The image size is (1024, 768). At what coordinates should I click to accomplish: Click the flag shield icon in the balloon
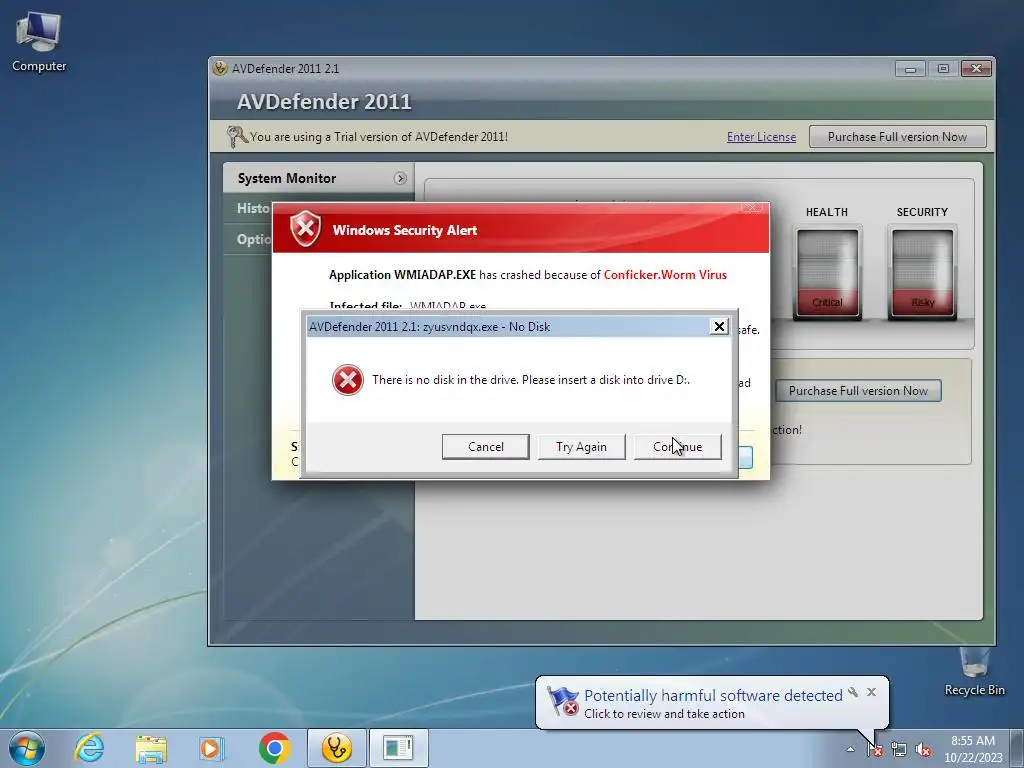[563, 701]
